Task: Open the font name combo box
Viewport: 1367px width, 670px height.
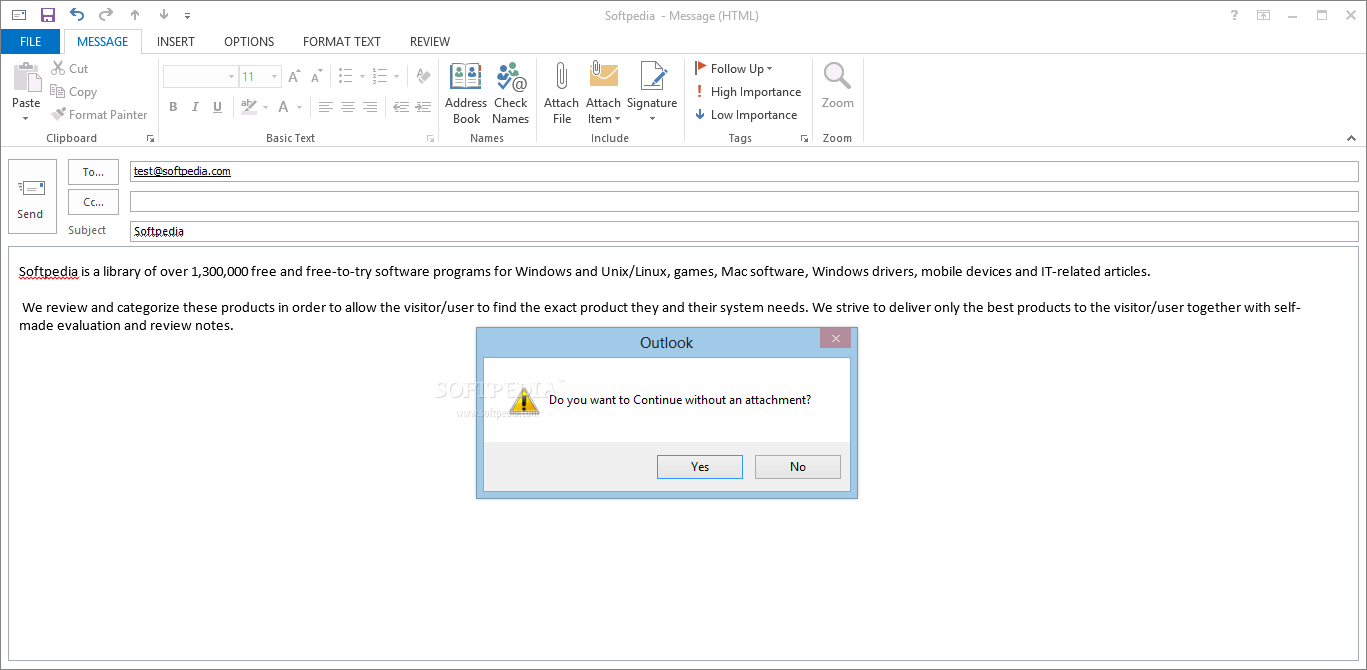Action: (x=200, y=77)
